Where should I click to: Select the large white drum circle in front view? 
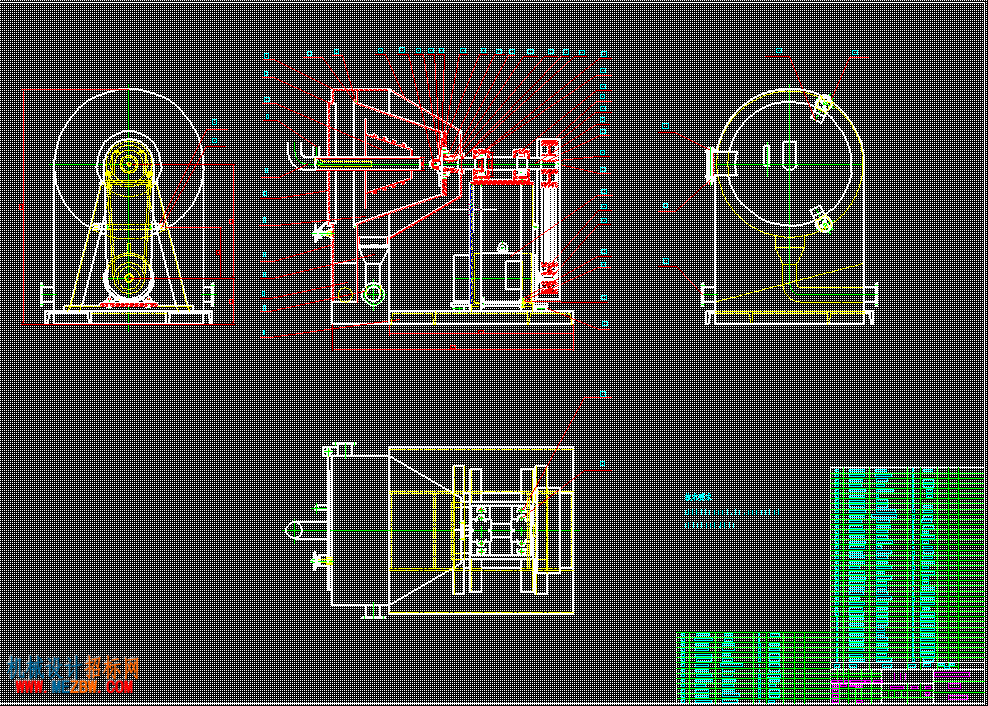click(129, 163)
